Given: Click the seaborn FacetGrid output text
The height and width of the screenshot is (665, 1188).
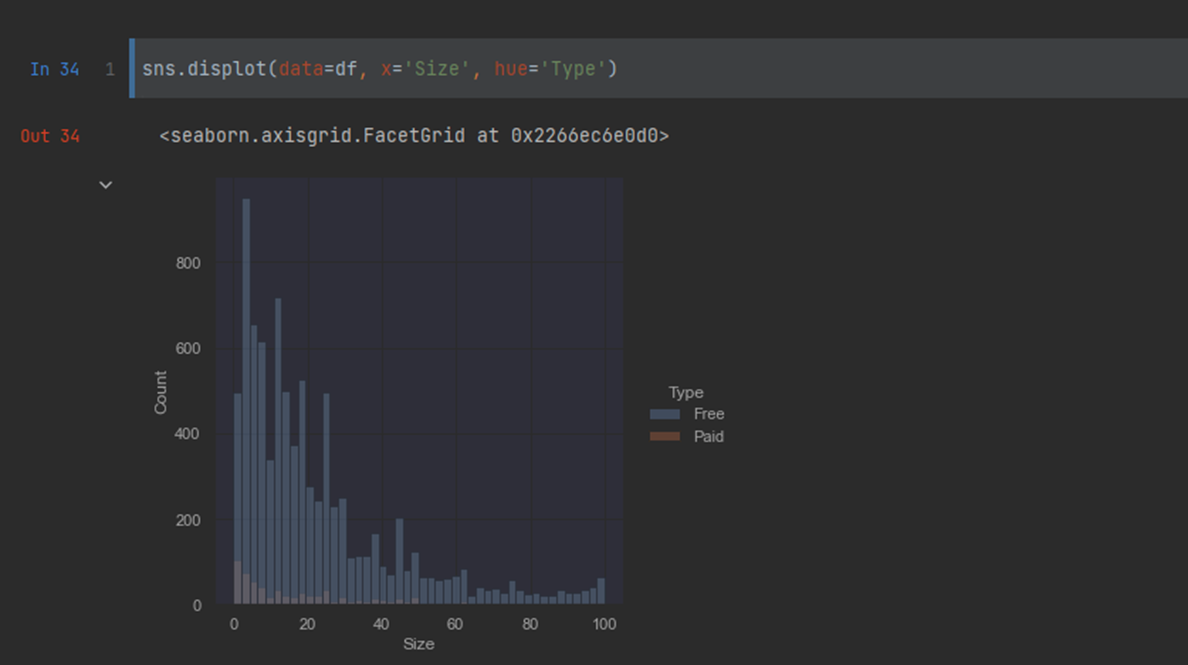Looking at the screenshot, I should pyautogui.click(x=414, y=136).
